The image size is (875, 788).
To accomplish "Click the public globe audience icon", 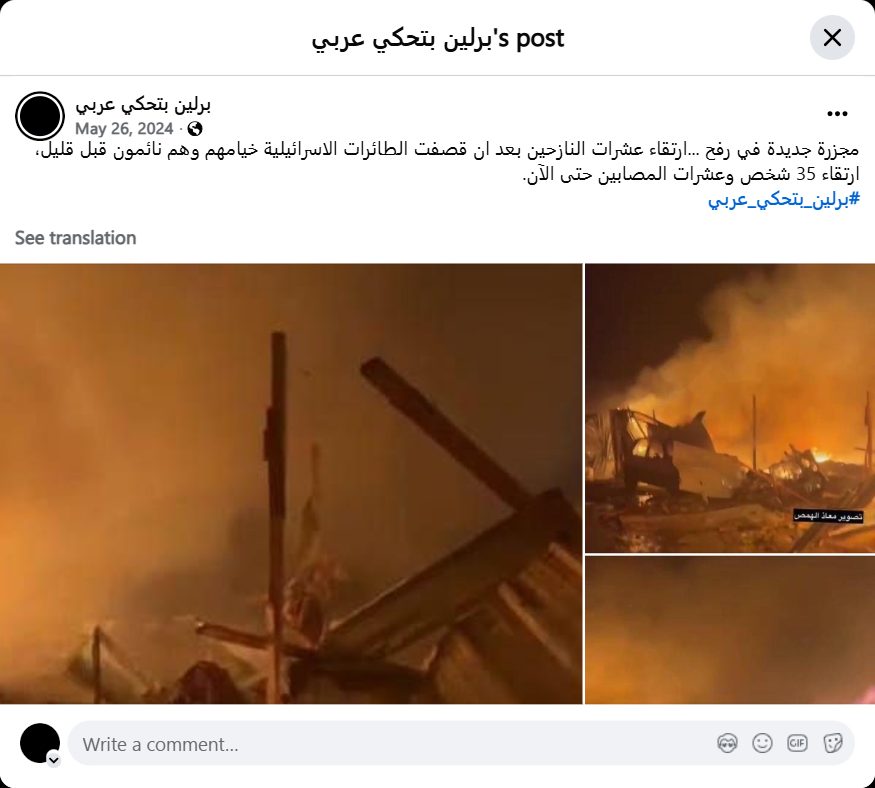I will pos(195,129).
